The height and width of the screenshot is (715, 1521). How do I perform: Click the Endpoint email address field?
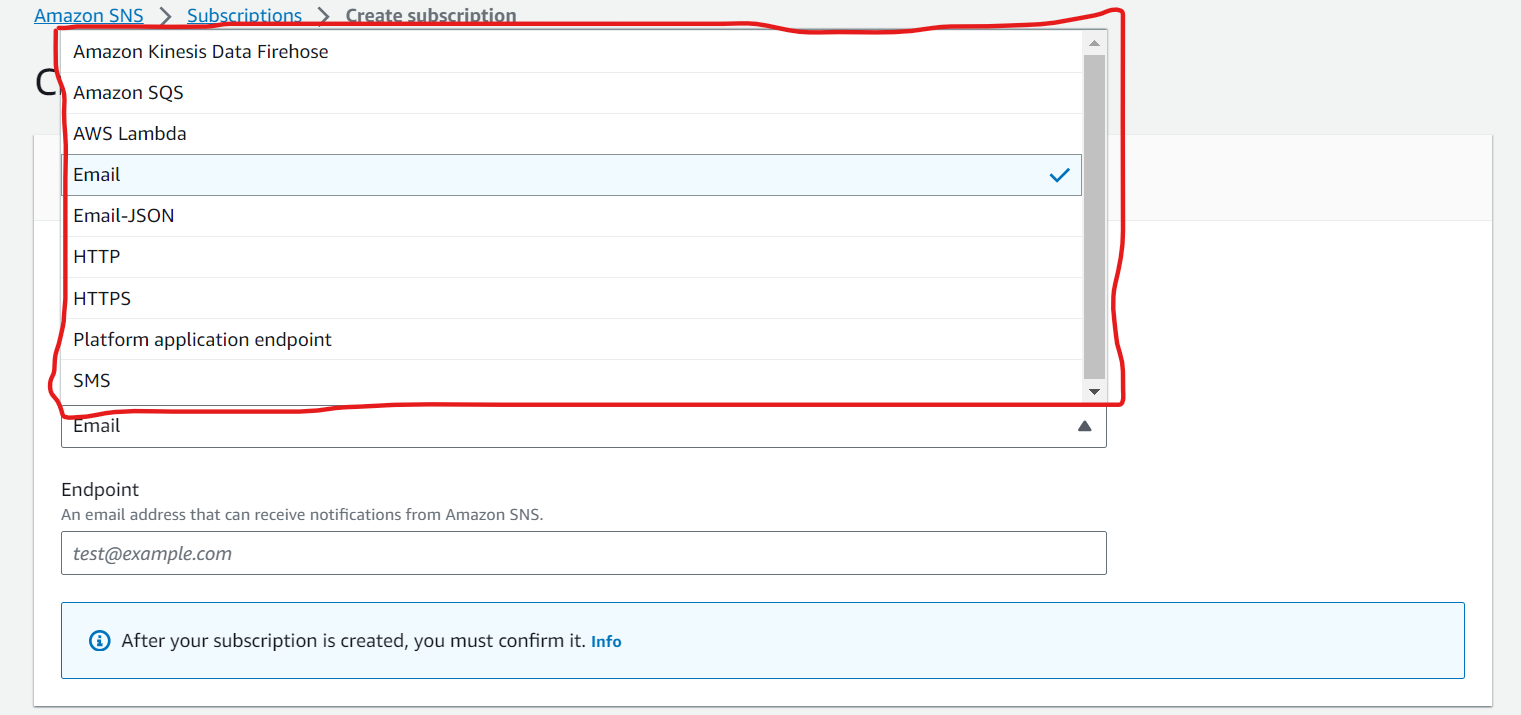[584, 553]
